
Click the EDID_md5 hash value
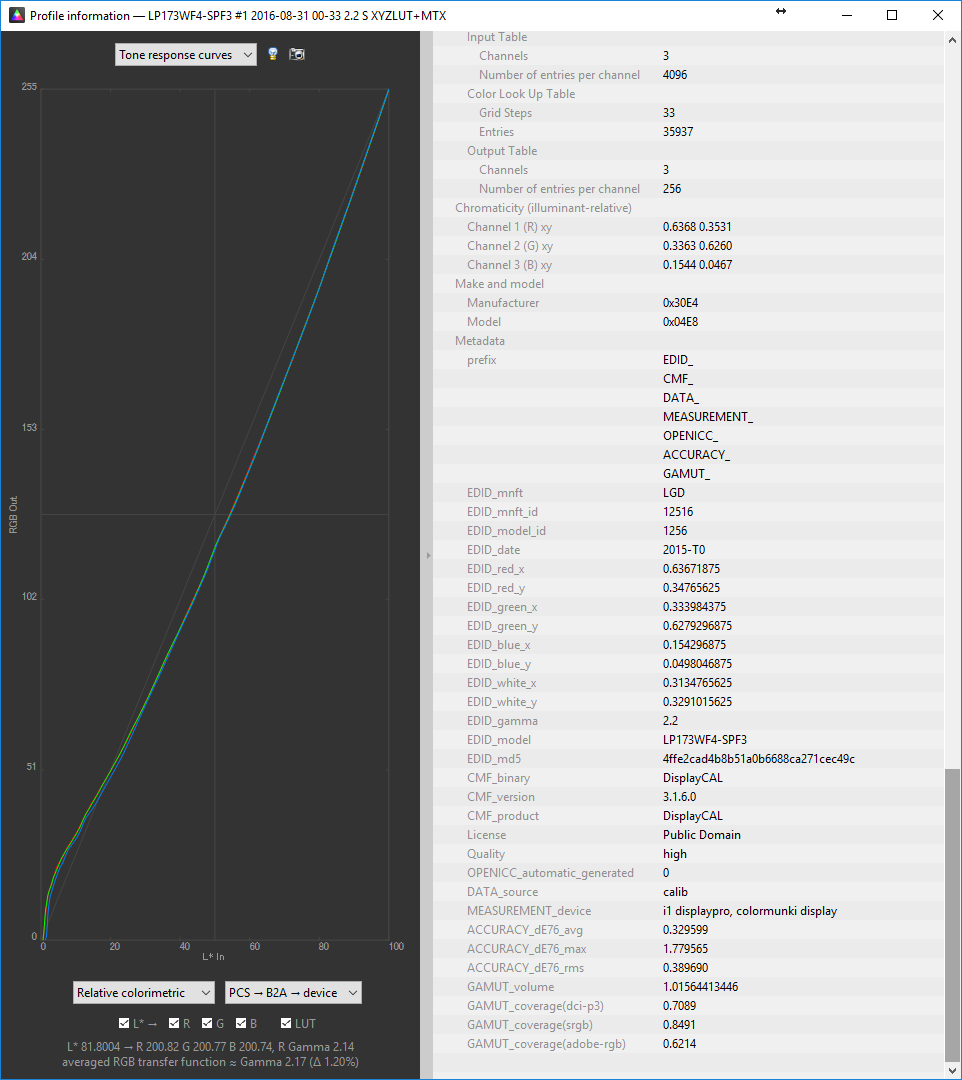759,759
